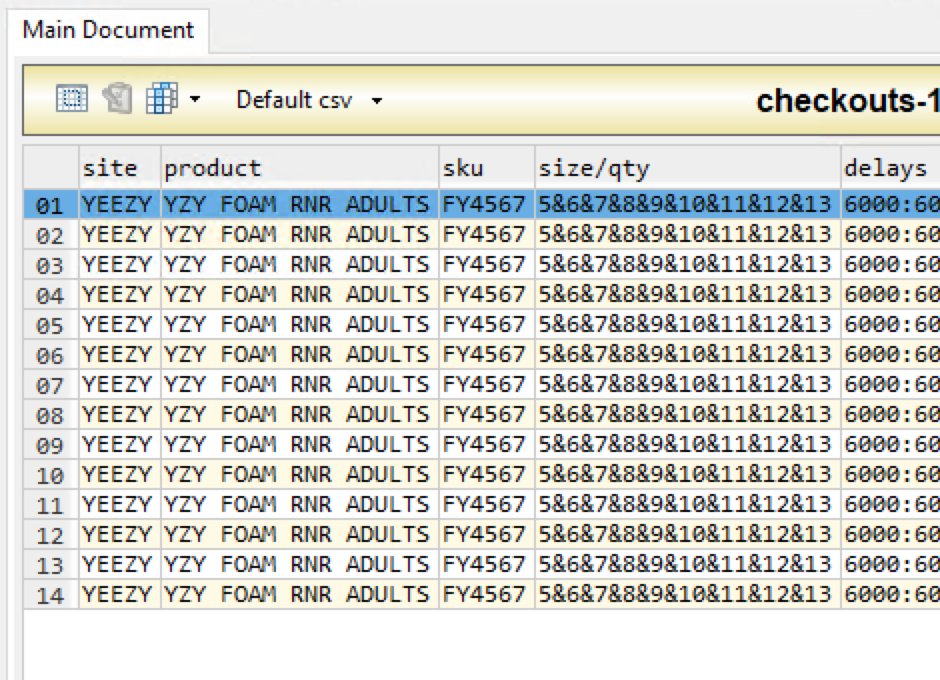Image resolution: width=940 pixels, height=680 pixels.
Task: Click product cell in row 10
Action: coord(300,474)
